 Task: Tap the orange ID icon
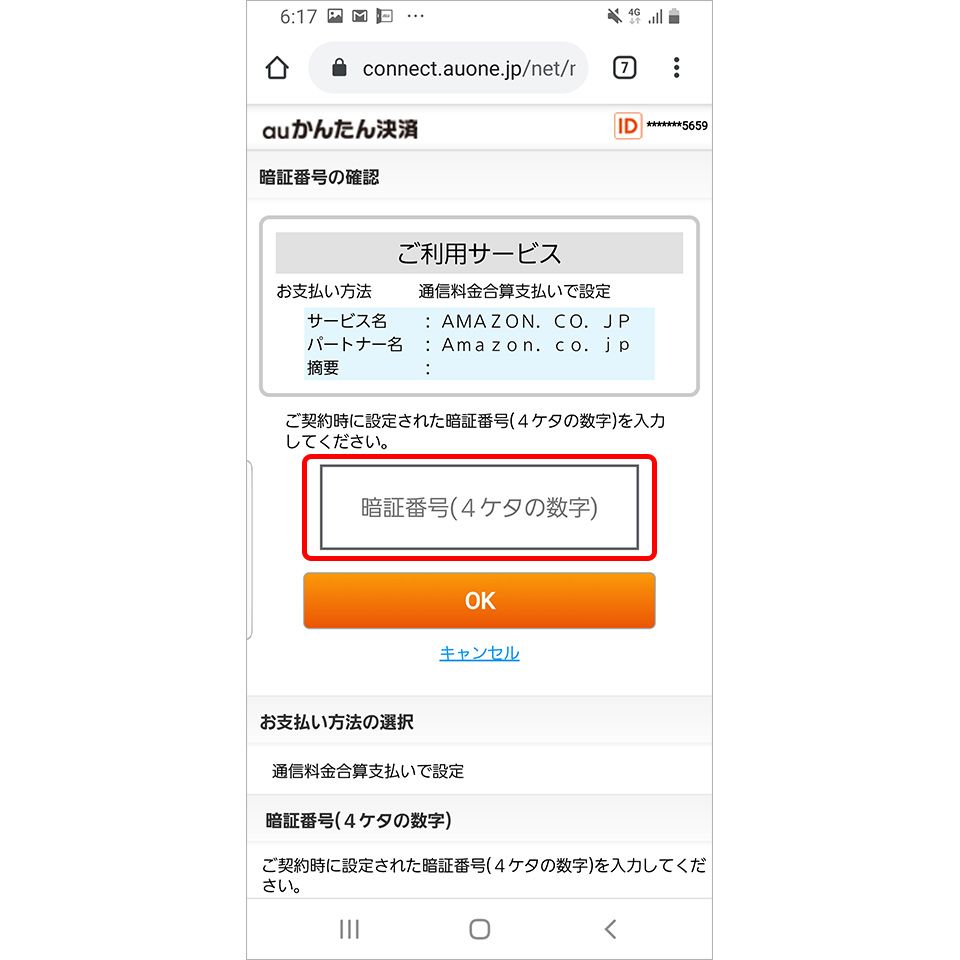tap(628, 126)
